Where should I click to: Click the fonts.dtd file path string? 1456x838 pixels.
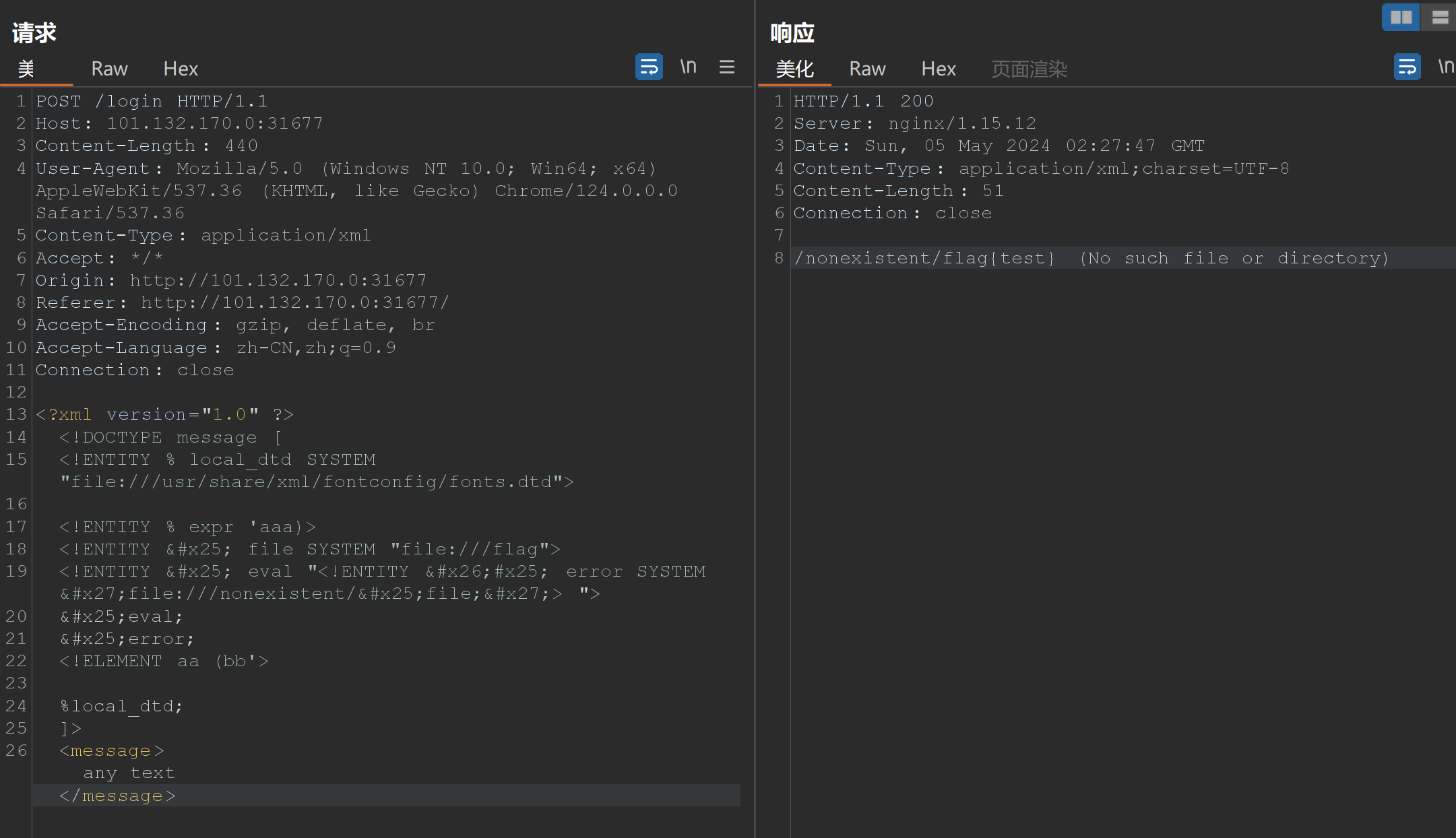click(x=311, y=482)
